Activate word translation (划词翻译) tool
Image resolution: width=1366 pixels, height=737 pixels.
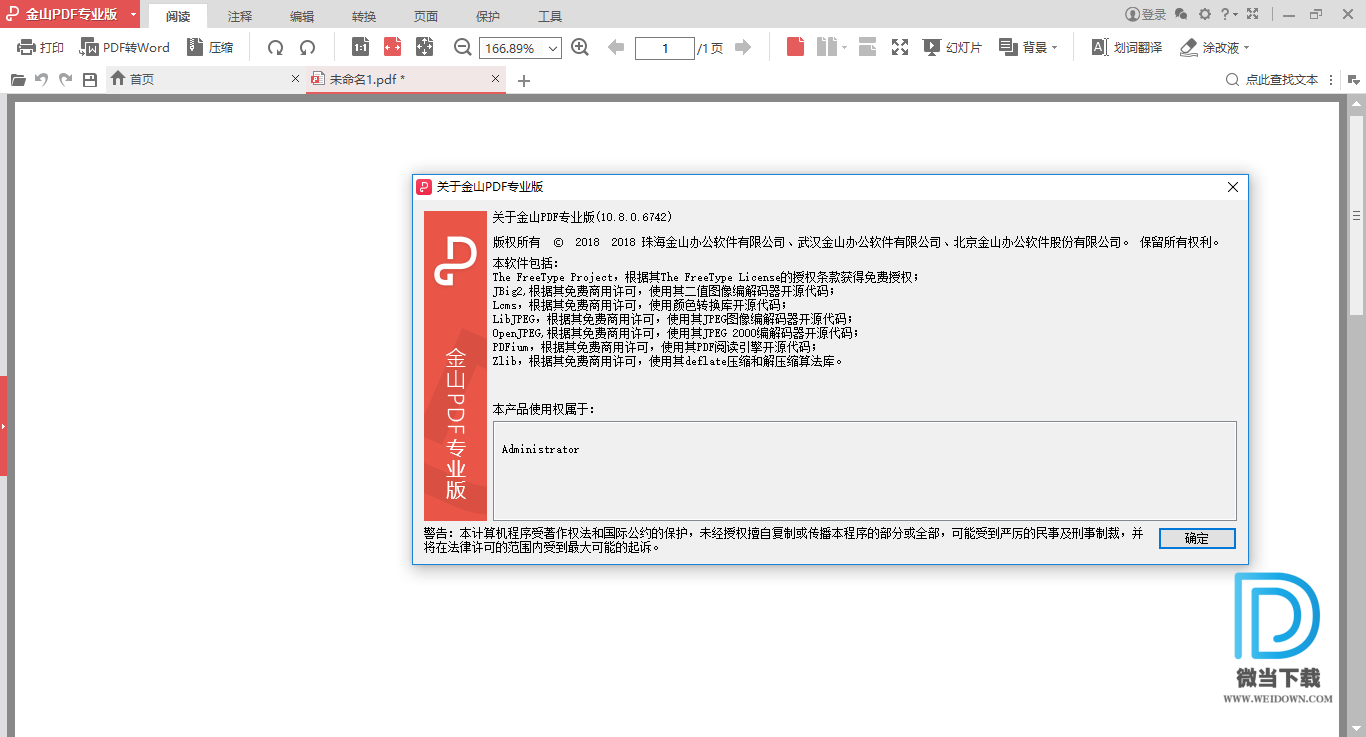point(1126,47)
